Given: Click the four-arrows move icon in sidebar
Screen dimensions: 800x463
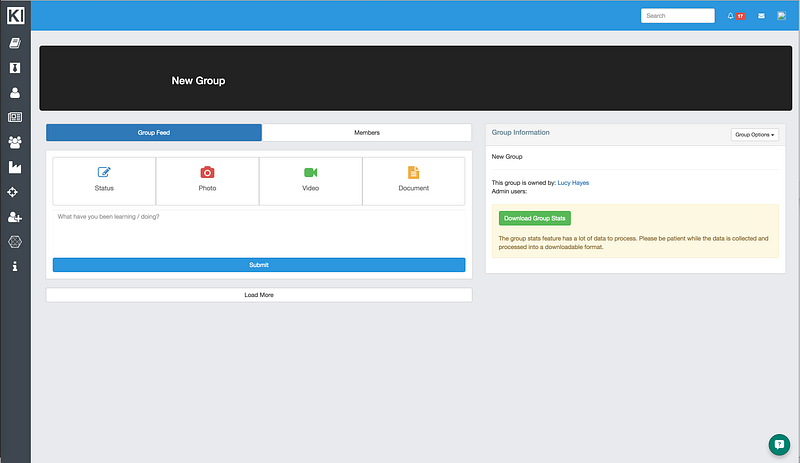Looking at the screenshot, I should [13, 192].
